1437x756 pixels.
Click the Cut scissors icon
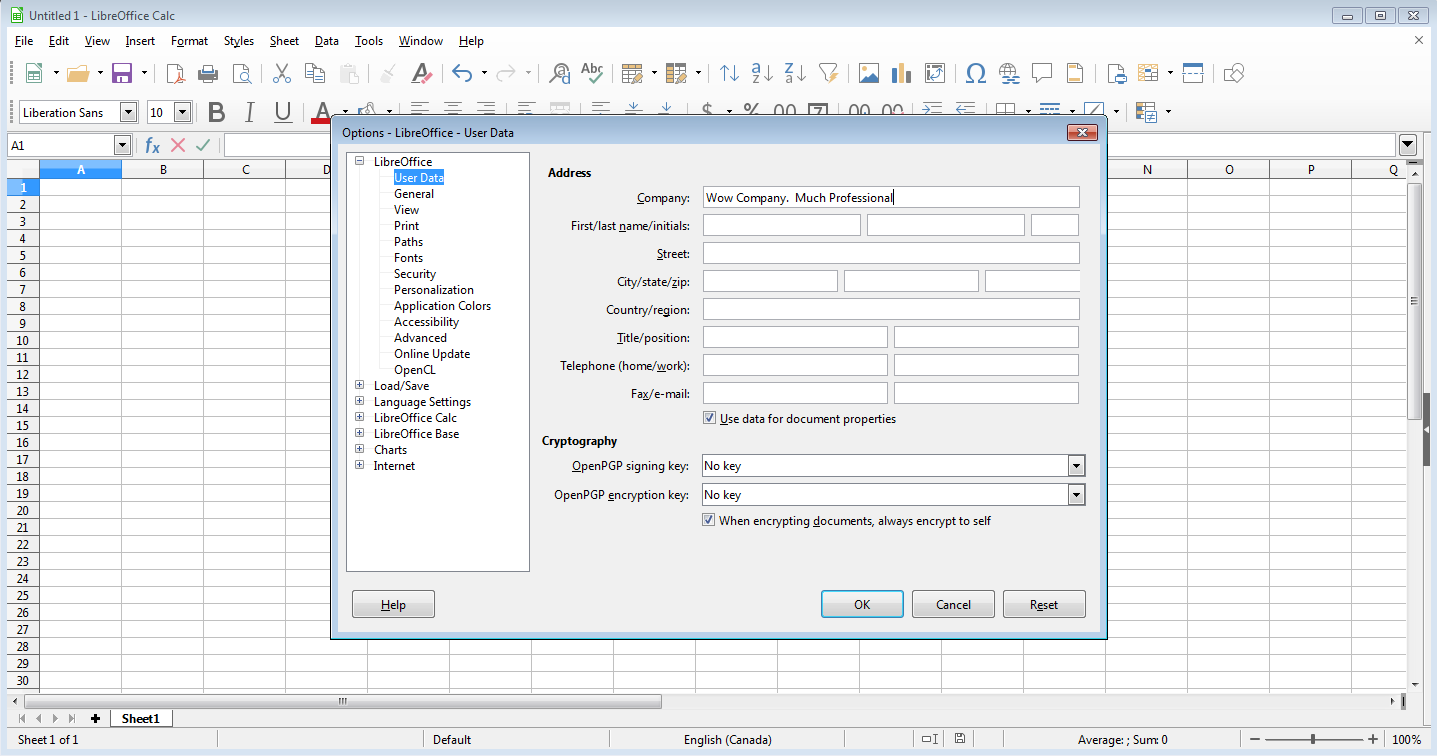pyautogui.click(x=282, y=73)
